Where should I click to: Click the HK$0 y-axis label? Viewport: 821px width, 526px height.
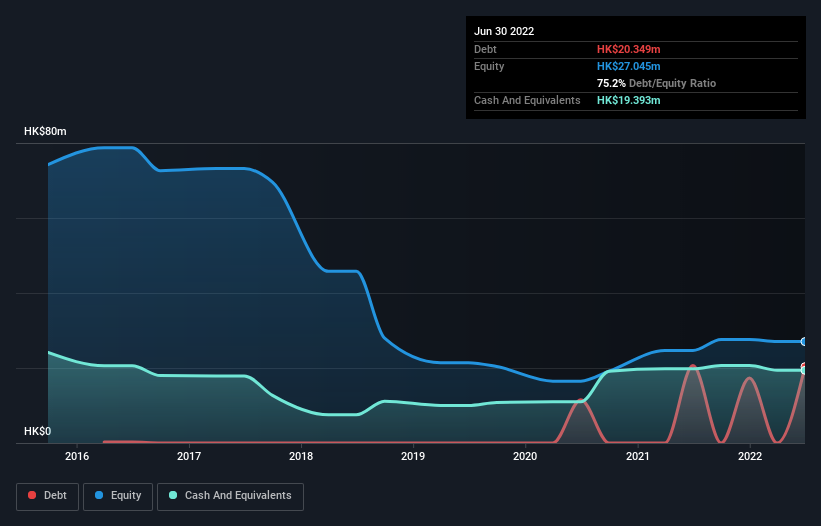pyautogui.click(x=38, y=431)
